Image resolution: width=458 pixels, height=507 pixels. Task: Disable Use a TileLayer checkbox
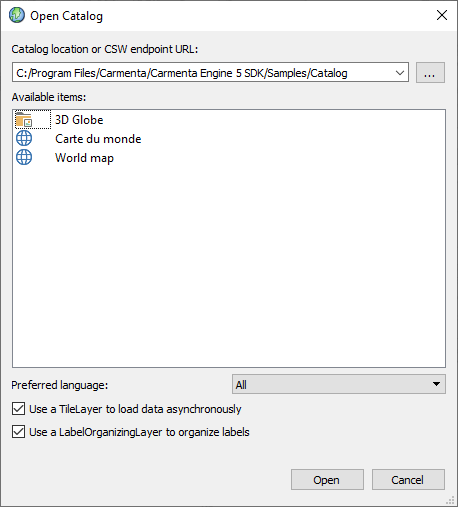coord(18,409)
